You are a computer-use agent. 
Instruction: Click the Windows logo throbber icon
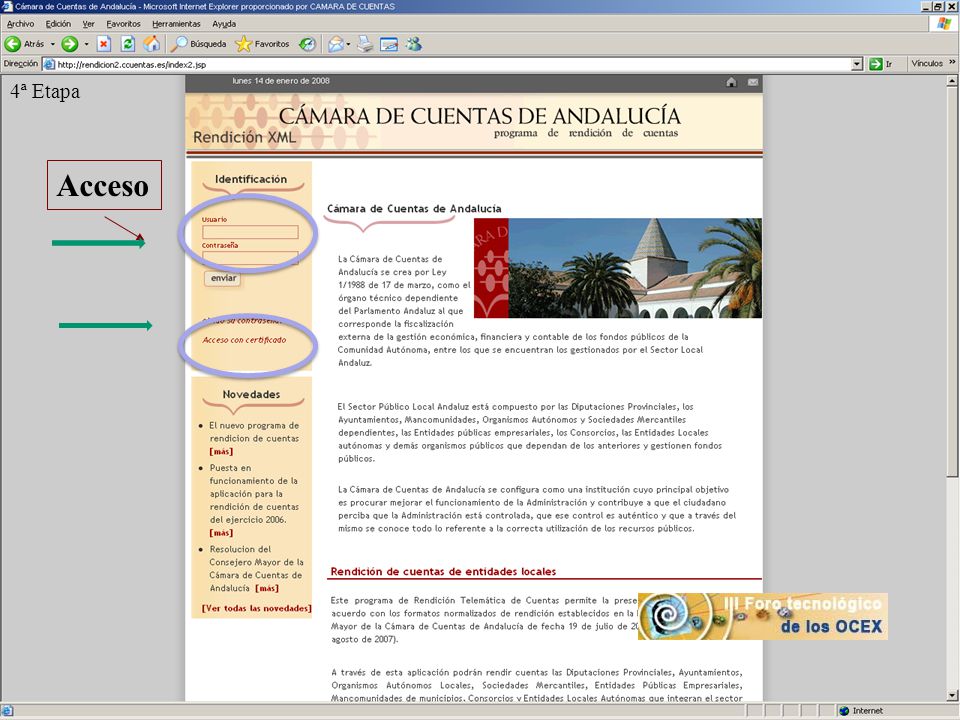tap(944, 24)
